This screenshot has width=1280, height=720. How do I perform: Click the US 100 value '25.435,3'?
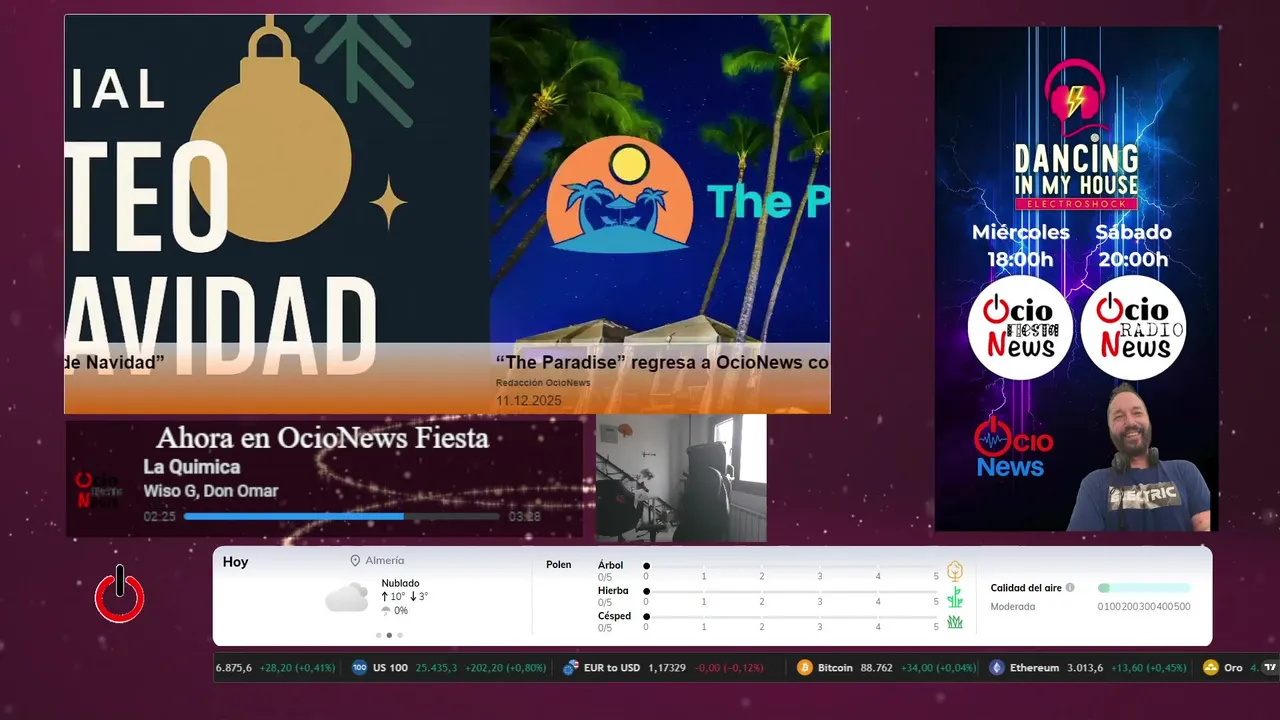(436, 668)
